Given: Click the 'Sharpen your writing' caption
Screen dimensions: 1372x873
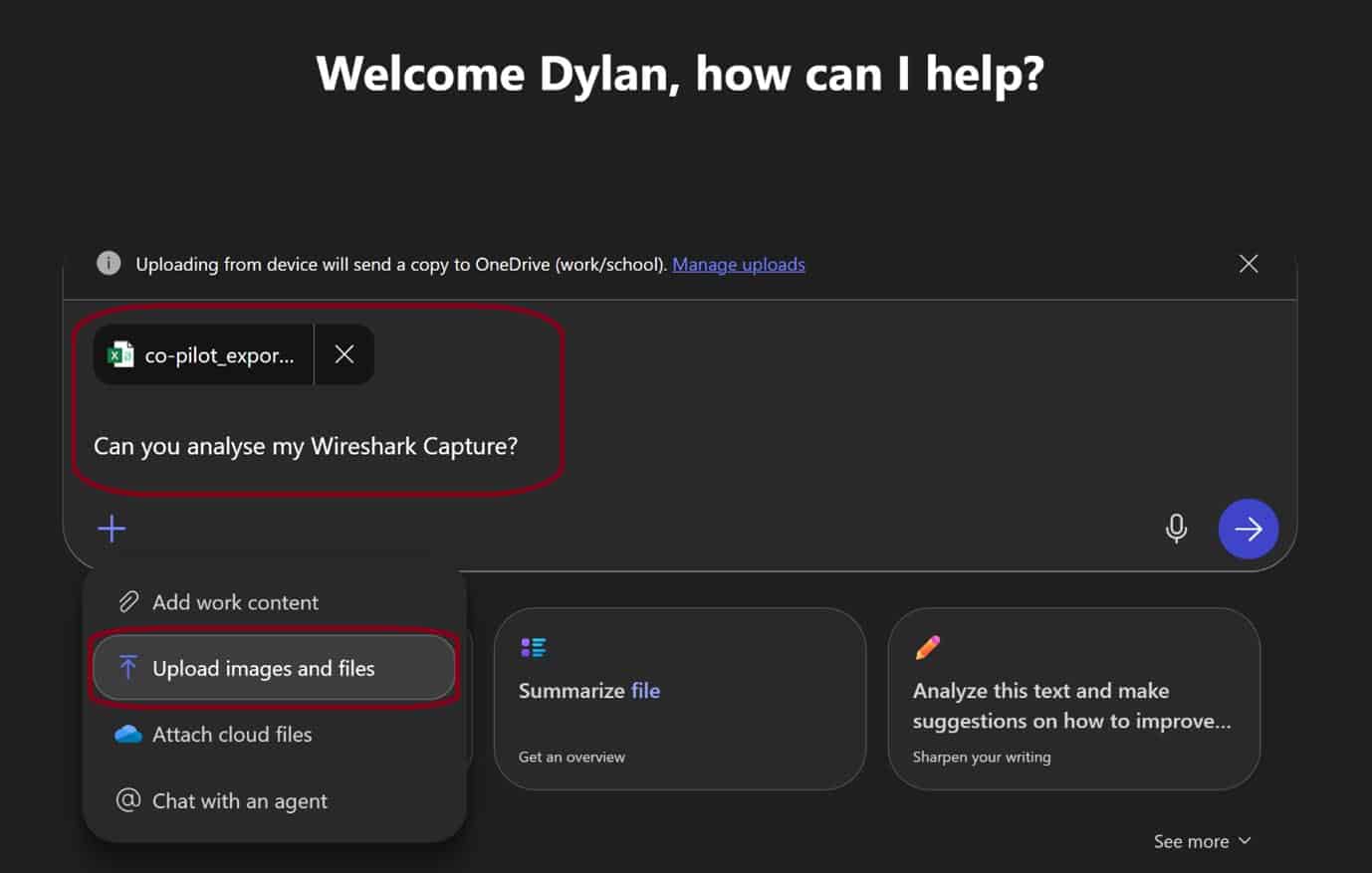Looking at the screenshot, I should click(x=982, y=757).
